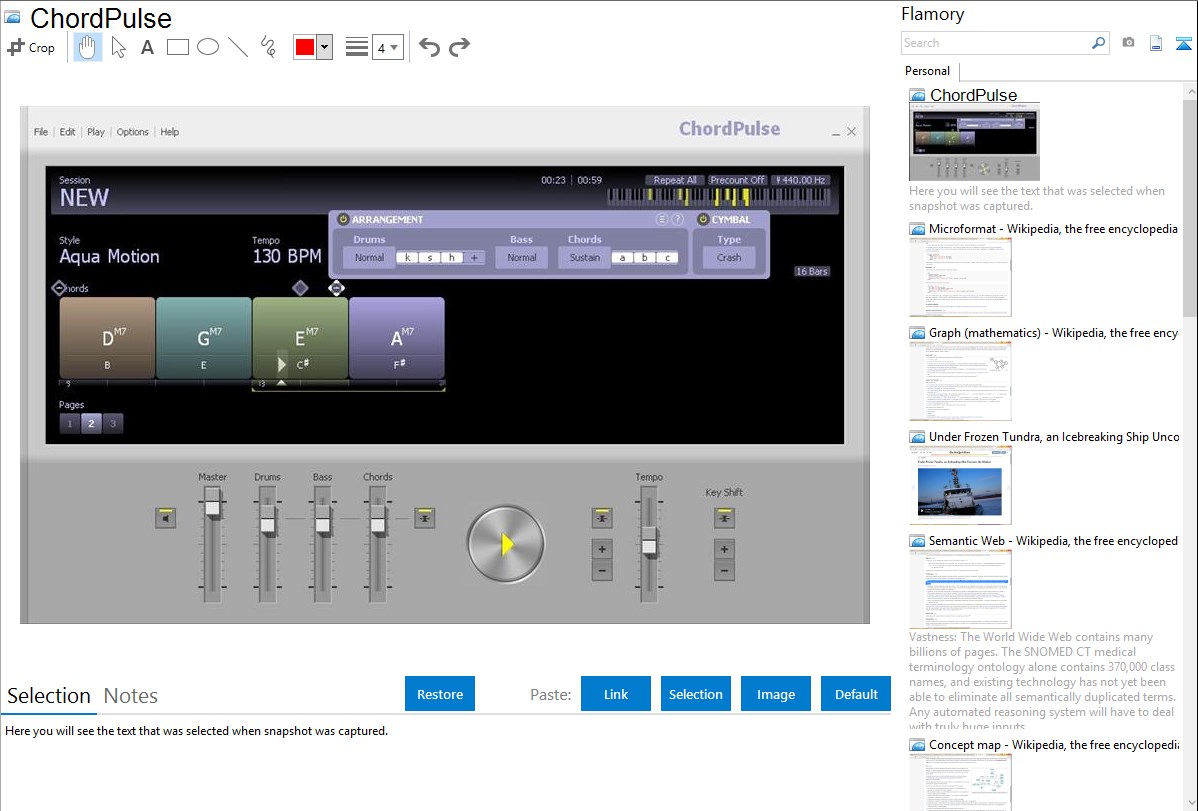The image size is (1198, 811).
Task: Open ChordPulse Options menu
Action: pos(132,131)
